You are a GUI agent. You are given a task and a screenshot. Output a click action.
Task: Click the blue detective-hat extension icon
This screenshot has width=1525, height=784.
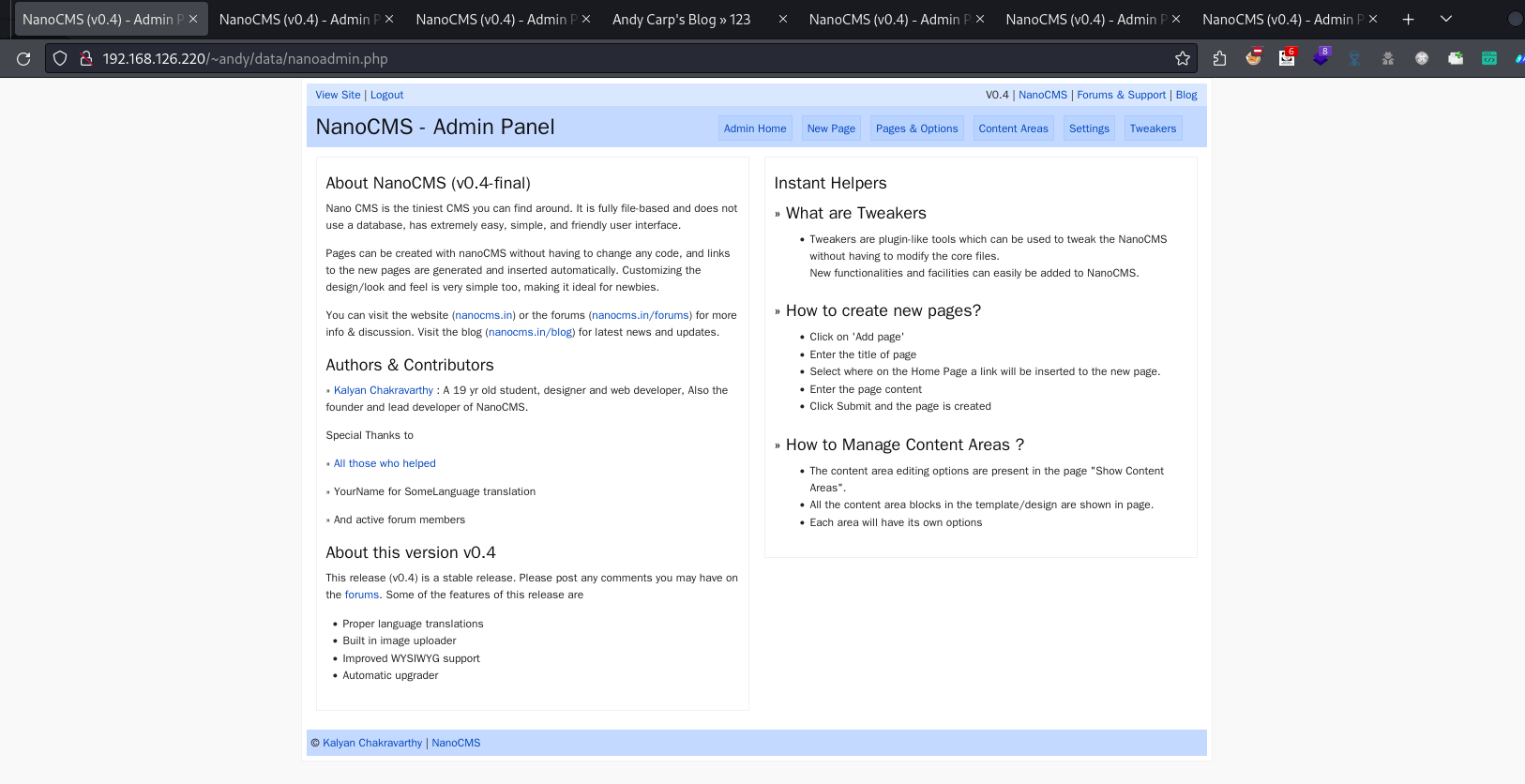tap(1354, 58)
